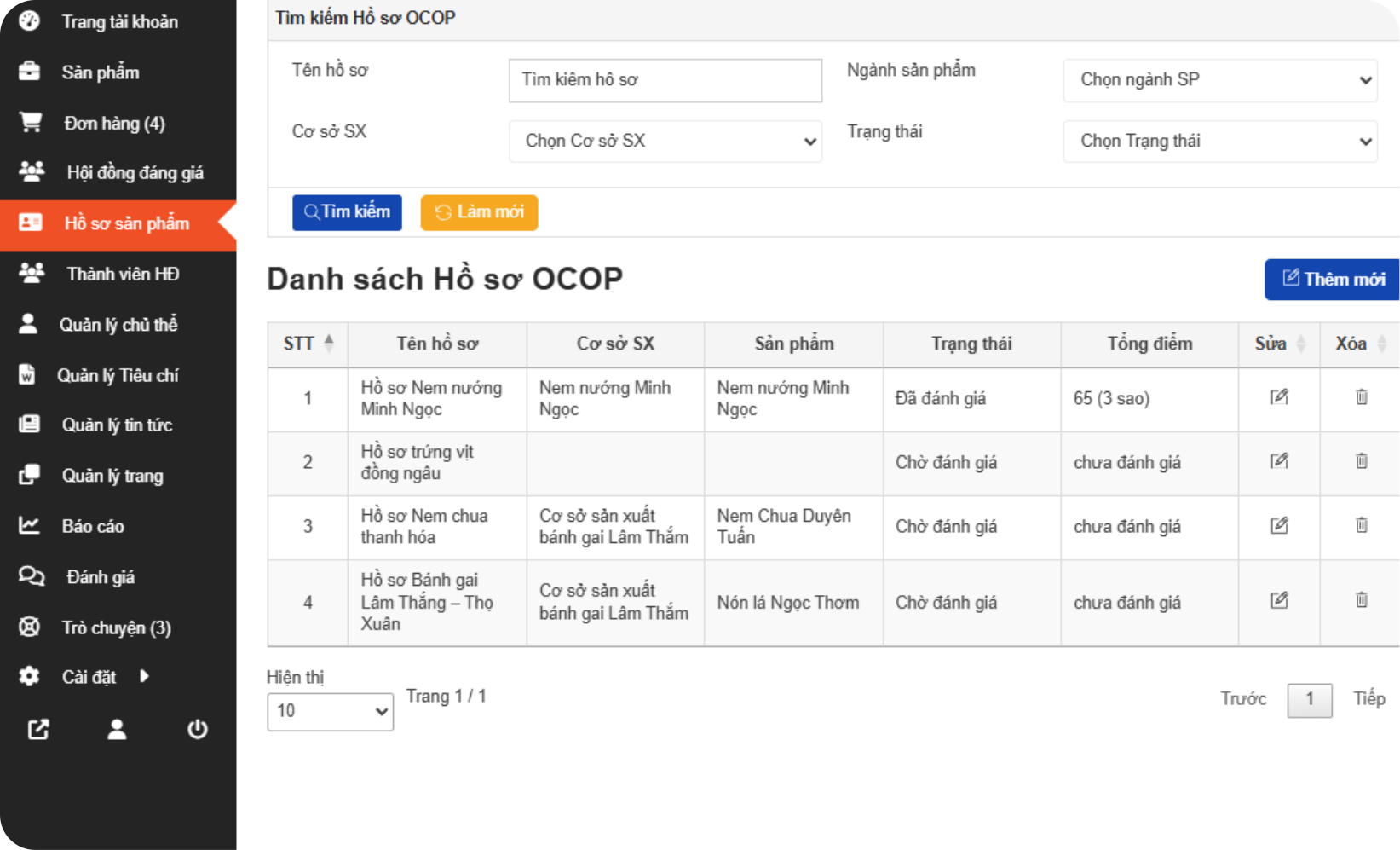The width and height of the screenshot is (1400, 850).
Task: Click the Thêm mới button
Action: [x=1332, y=279]
